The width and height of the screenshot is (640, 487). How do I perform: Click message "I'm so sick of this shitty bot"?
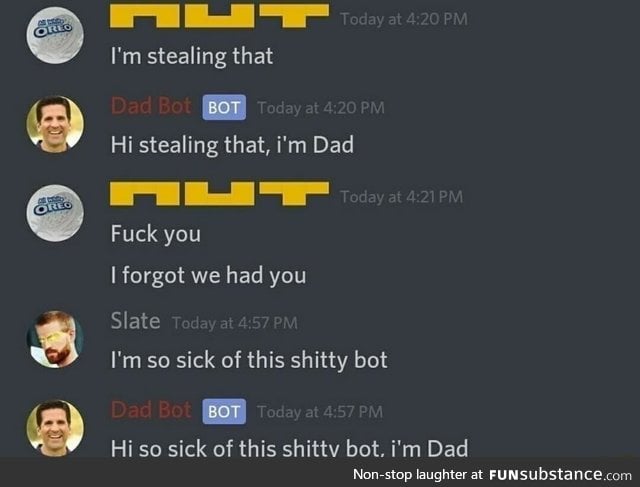click(x=249, y=360)
